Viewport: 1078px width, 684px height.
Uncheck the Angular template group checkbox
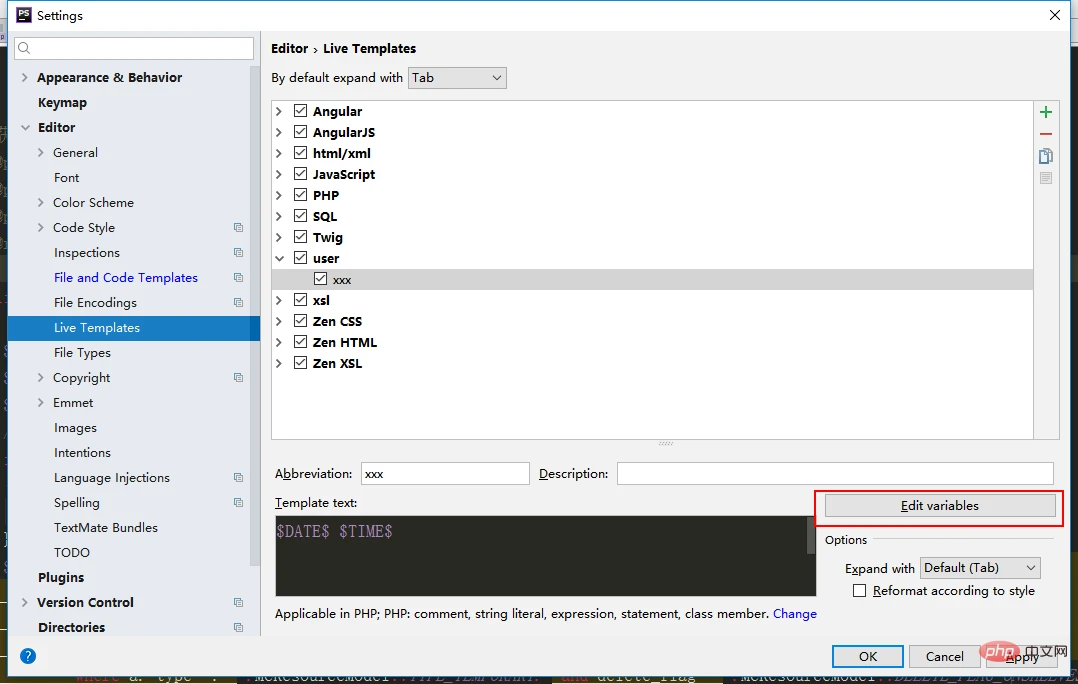coord(300,111)
